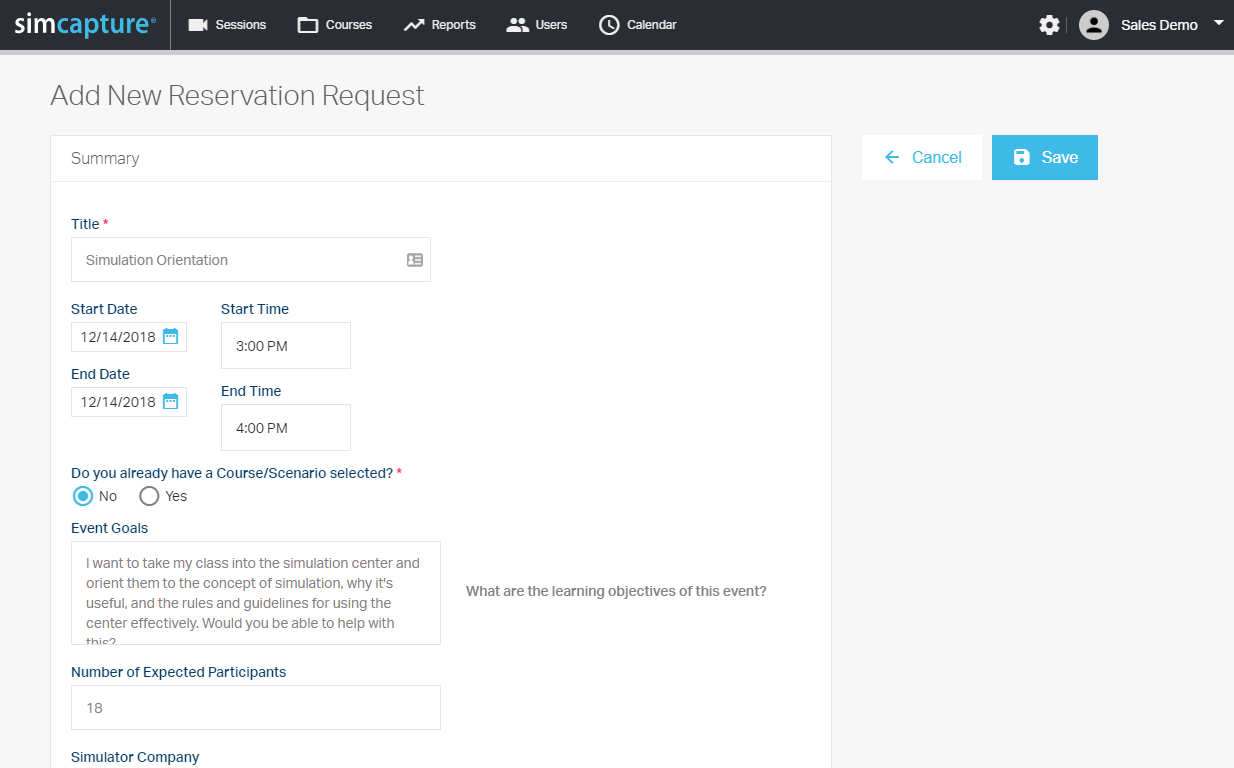
Task: Open the Start Time 3:00 PM selector
Action: pyautogui.click(x=285, y=346)
